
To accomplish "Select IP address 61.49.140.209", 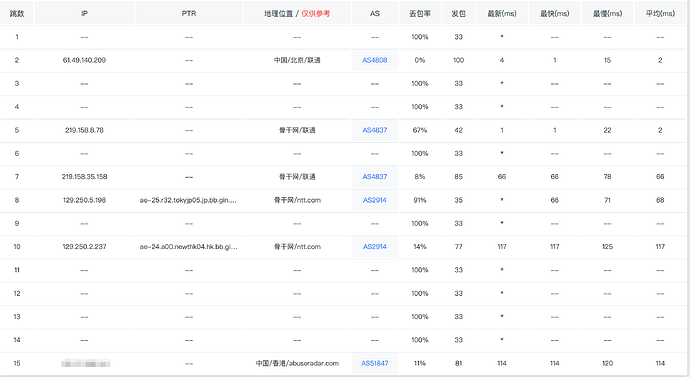I will pyautogui.click(x=84, y=60).
